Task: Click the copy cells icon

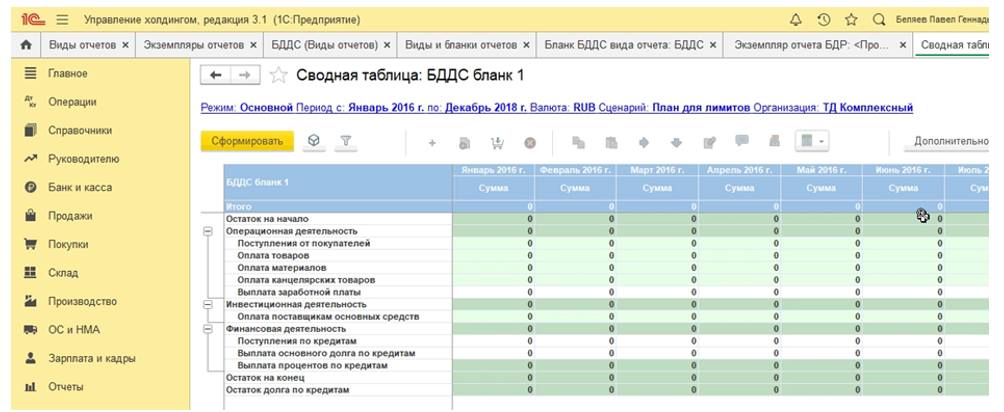Action: (x=579, y=142)
